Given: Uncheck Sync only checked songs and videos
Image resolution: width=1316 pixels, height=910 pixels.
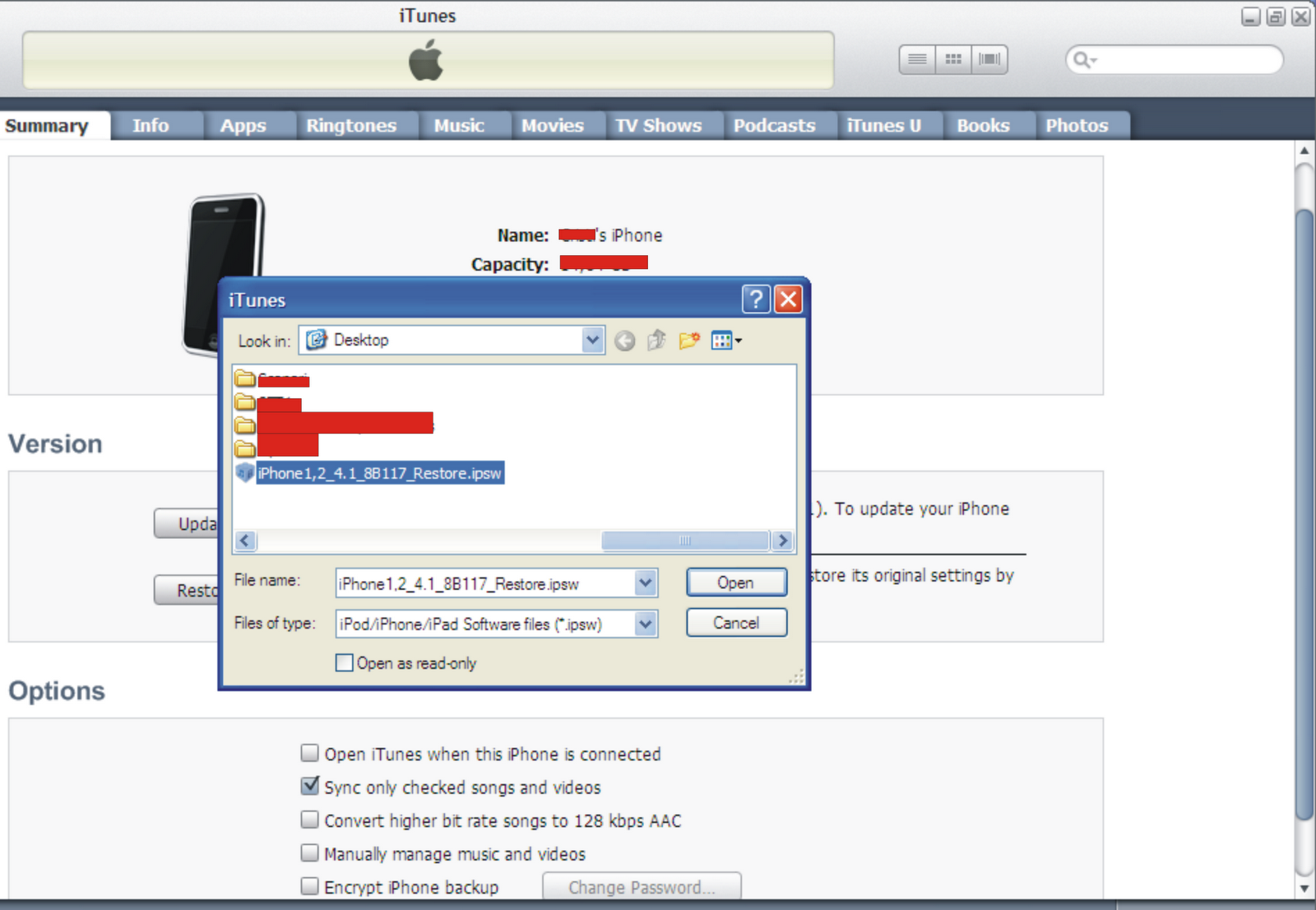Looking at the screenshot, I should click(309, 787).
